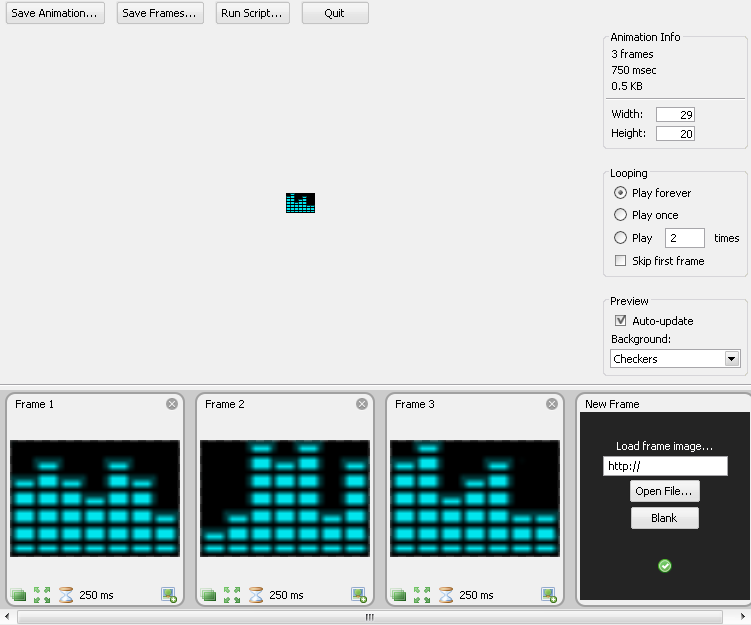Click the insert image icon on Frame 1
Screen dimensions: 751x625
click(x=169, y=595)
